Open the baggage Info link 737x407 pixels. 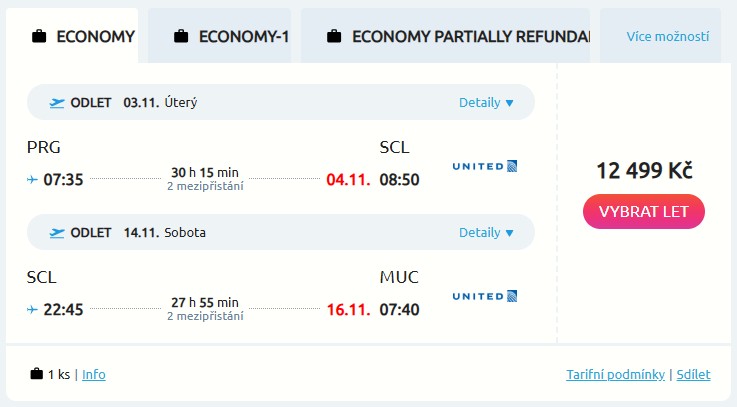(x=93, y=375)
